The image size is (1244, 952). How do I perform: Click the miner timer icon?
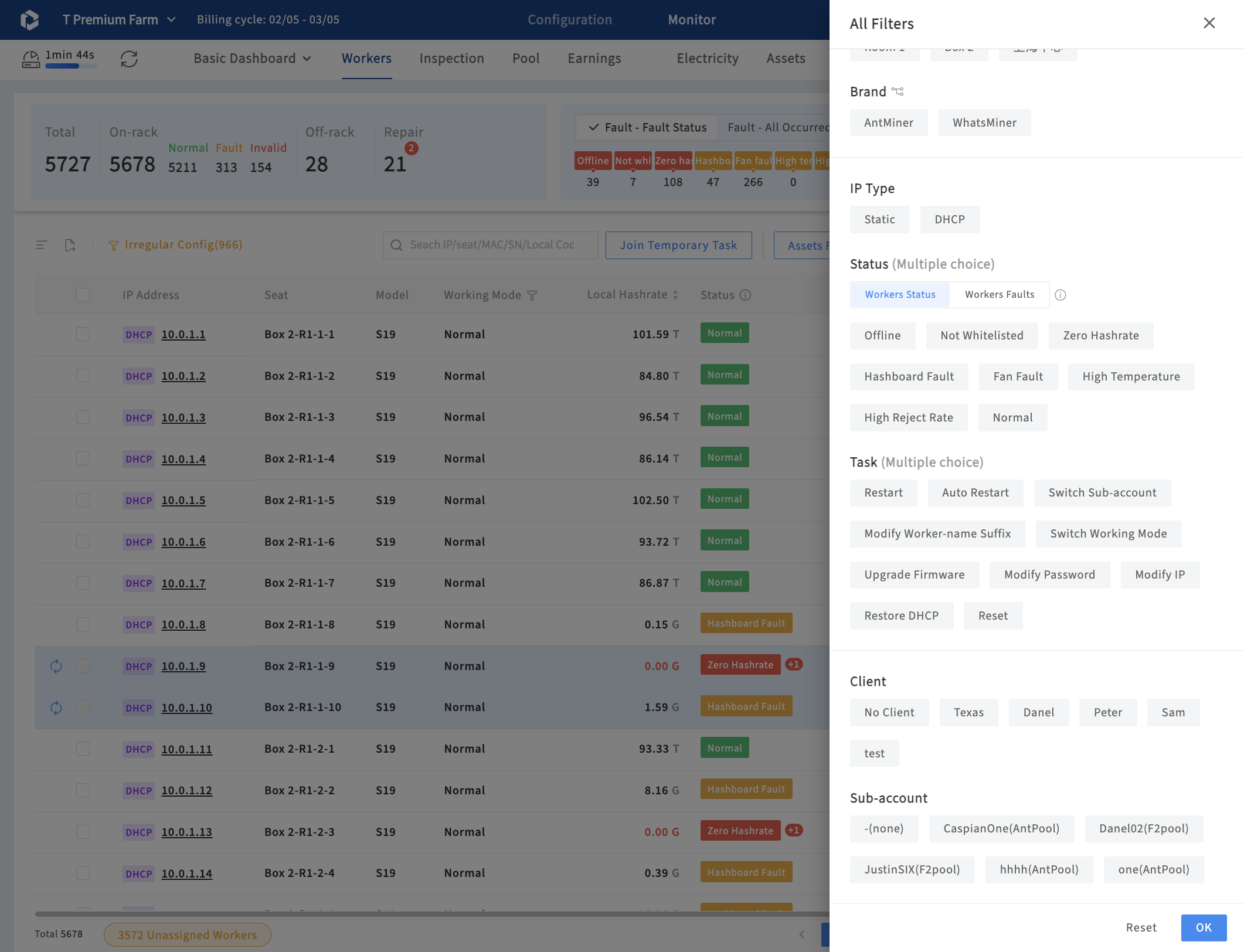pyautogui.click(x=30, y=59)
